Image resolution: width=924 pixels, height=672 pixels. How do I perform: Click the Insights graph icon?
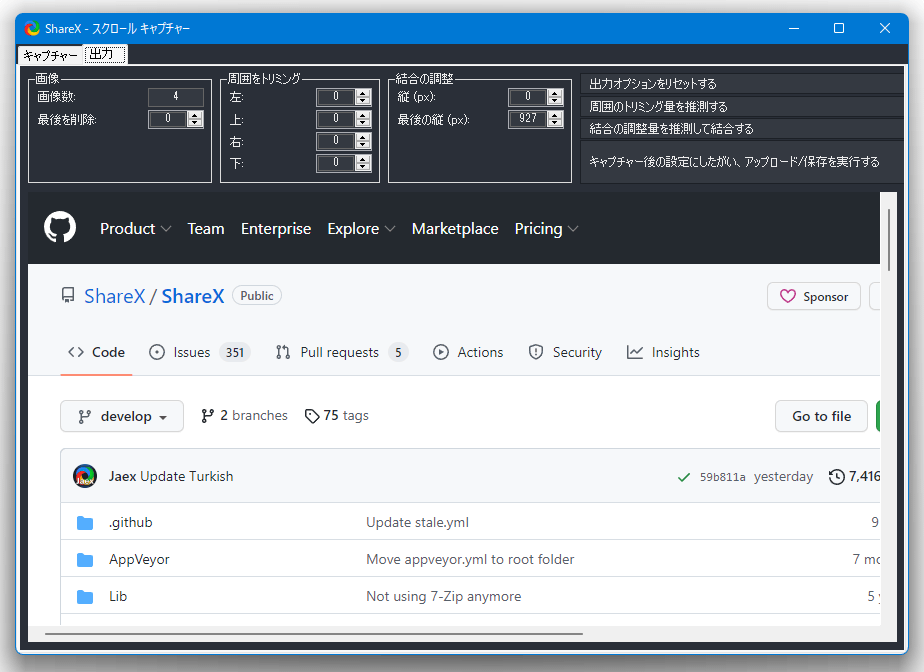[x=635, y=352]
